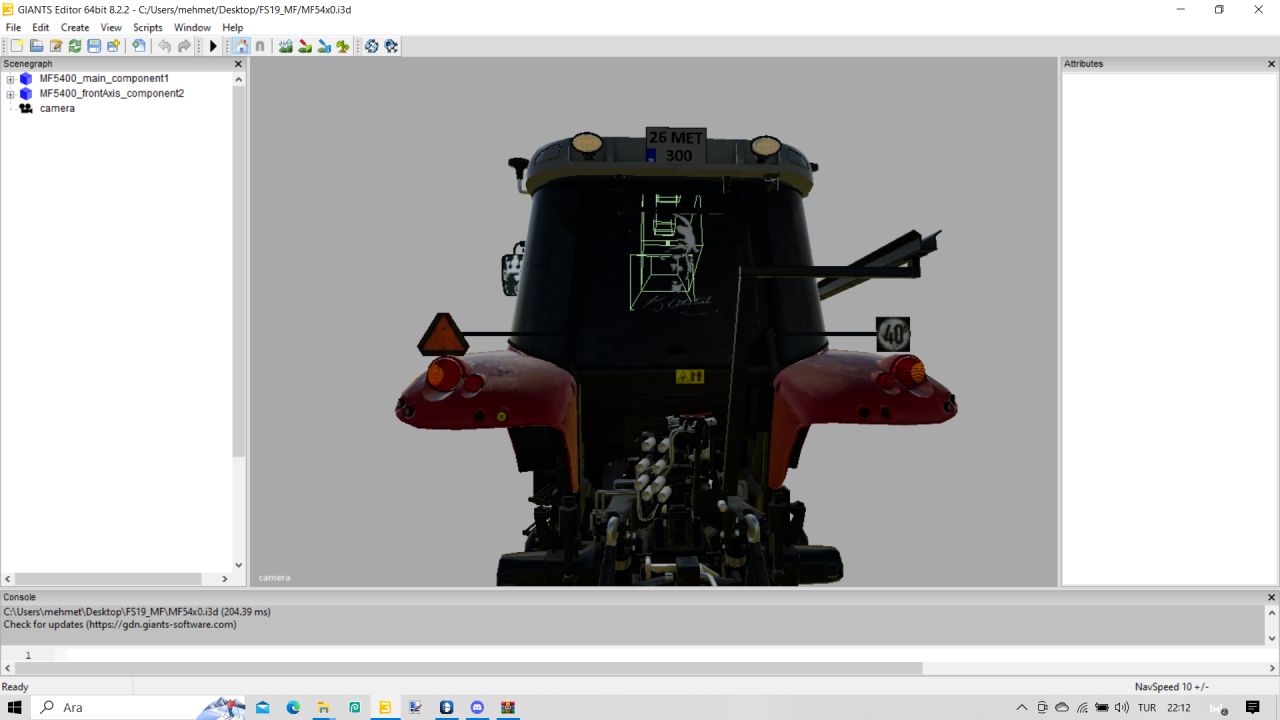
Task: Click the import document toolbar icon
Action: click(139, 46)
